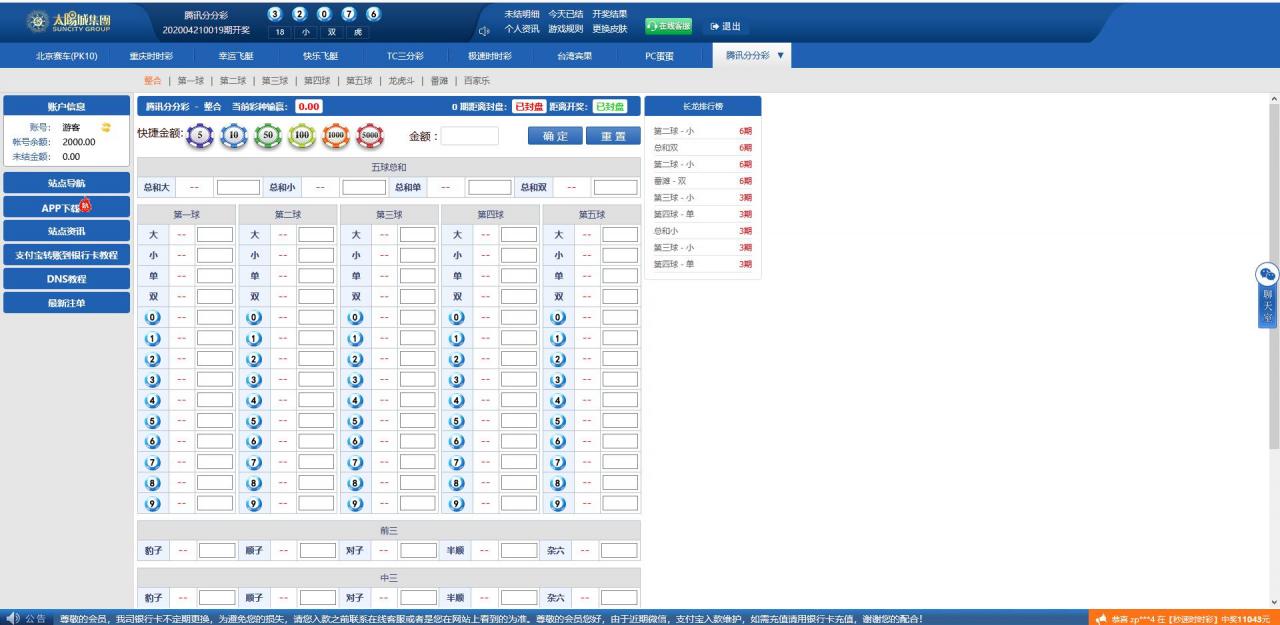Select the 龙虎斗 sub-menu item
Viewport: 1280px width, 625px height.
[404, 81]
